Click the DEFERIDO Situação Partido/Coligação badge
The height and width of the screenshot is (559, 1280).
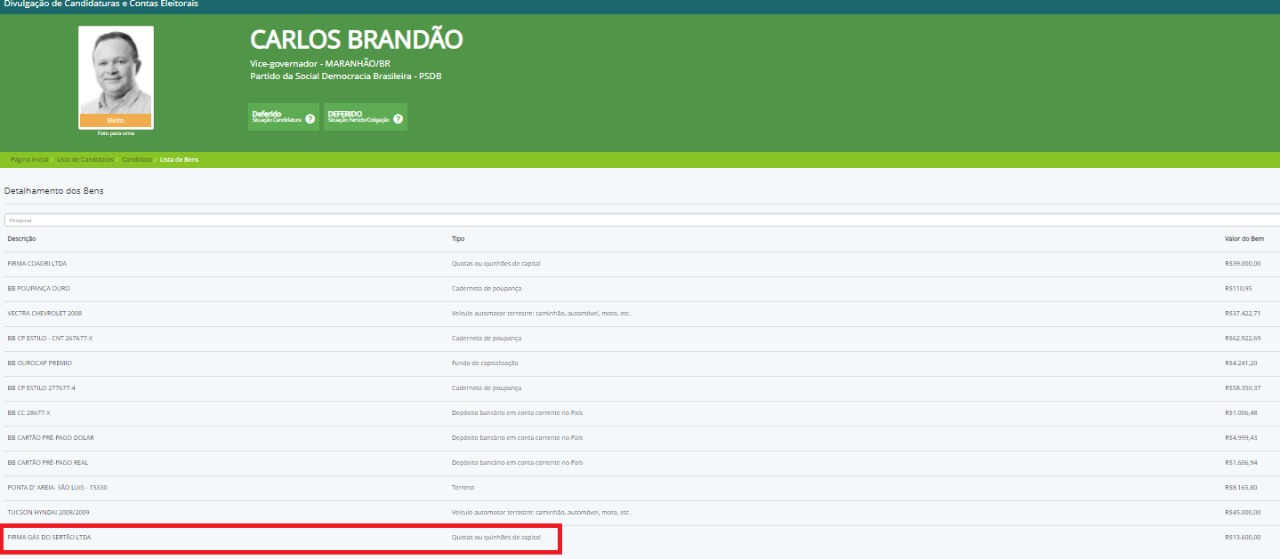point(358,117)
